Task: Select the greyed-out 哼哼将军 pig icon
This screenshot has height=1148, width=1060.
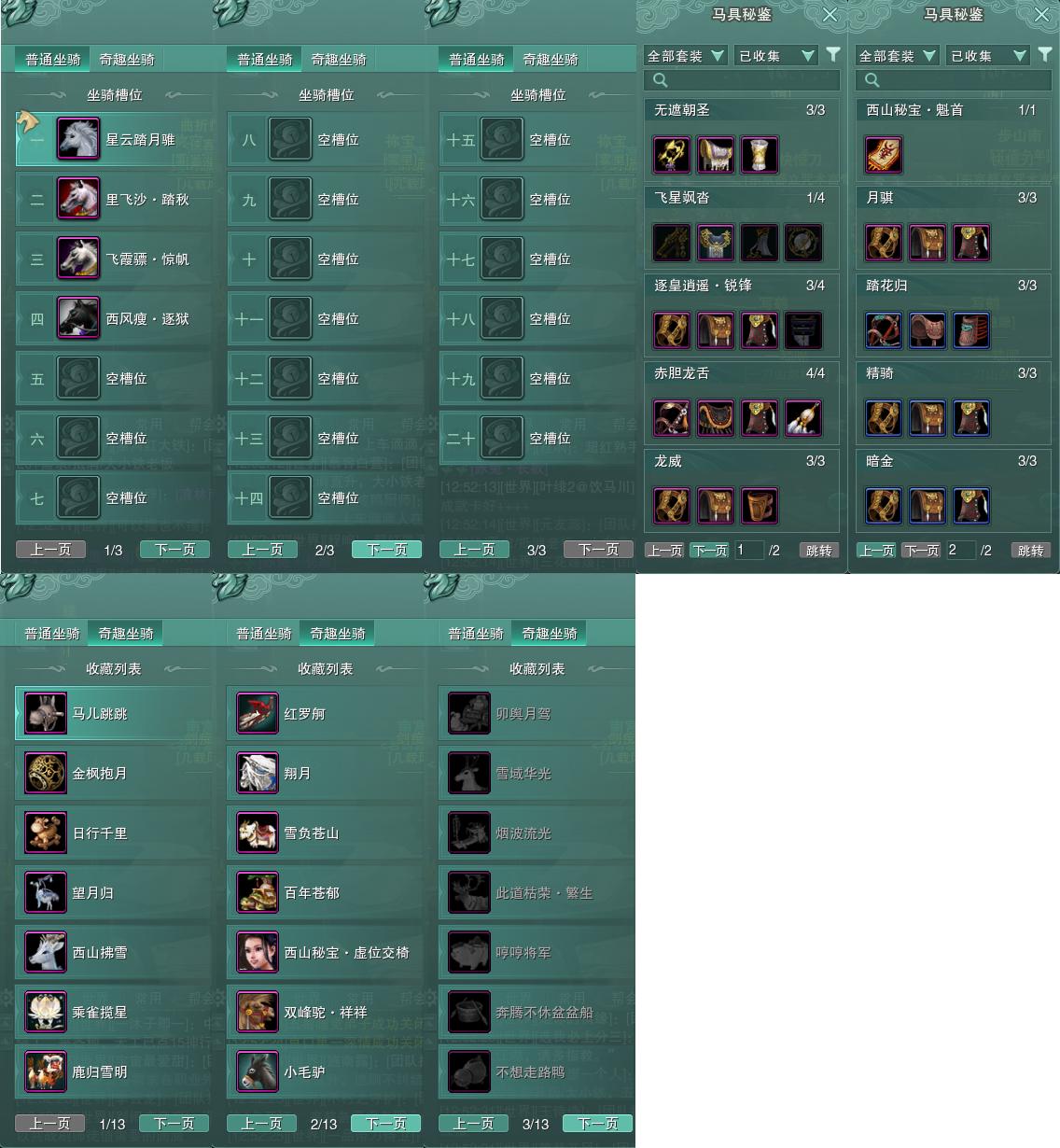Action: point(469,952)
